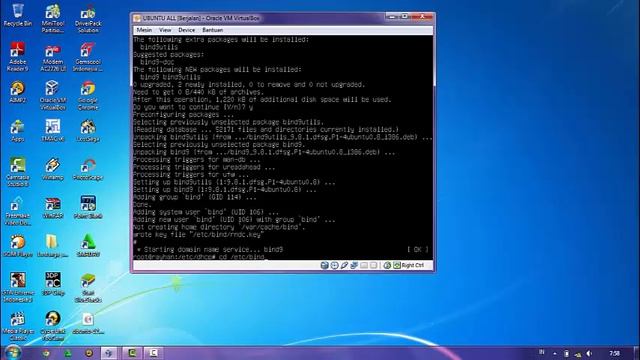Select the Gemscool Indonesia shortcut
Viewport: 640px width, 360px height.
(88, 57)
